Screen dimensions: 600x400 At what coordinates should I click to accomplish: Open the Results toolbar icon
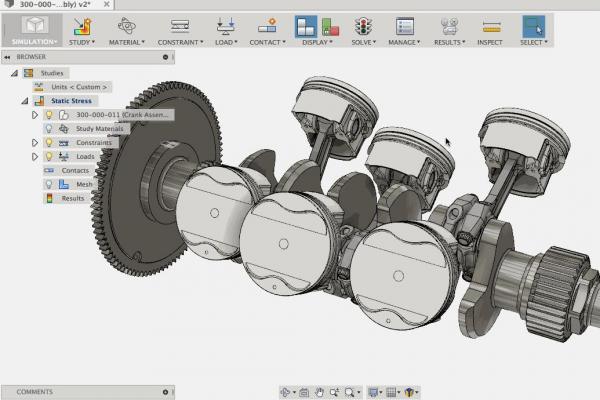pyautogui.click(x=448, y=26)
